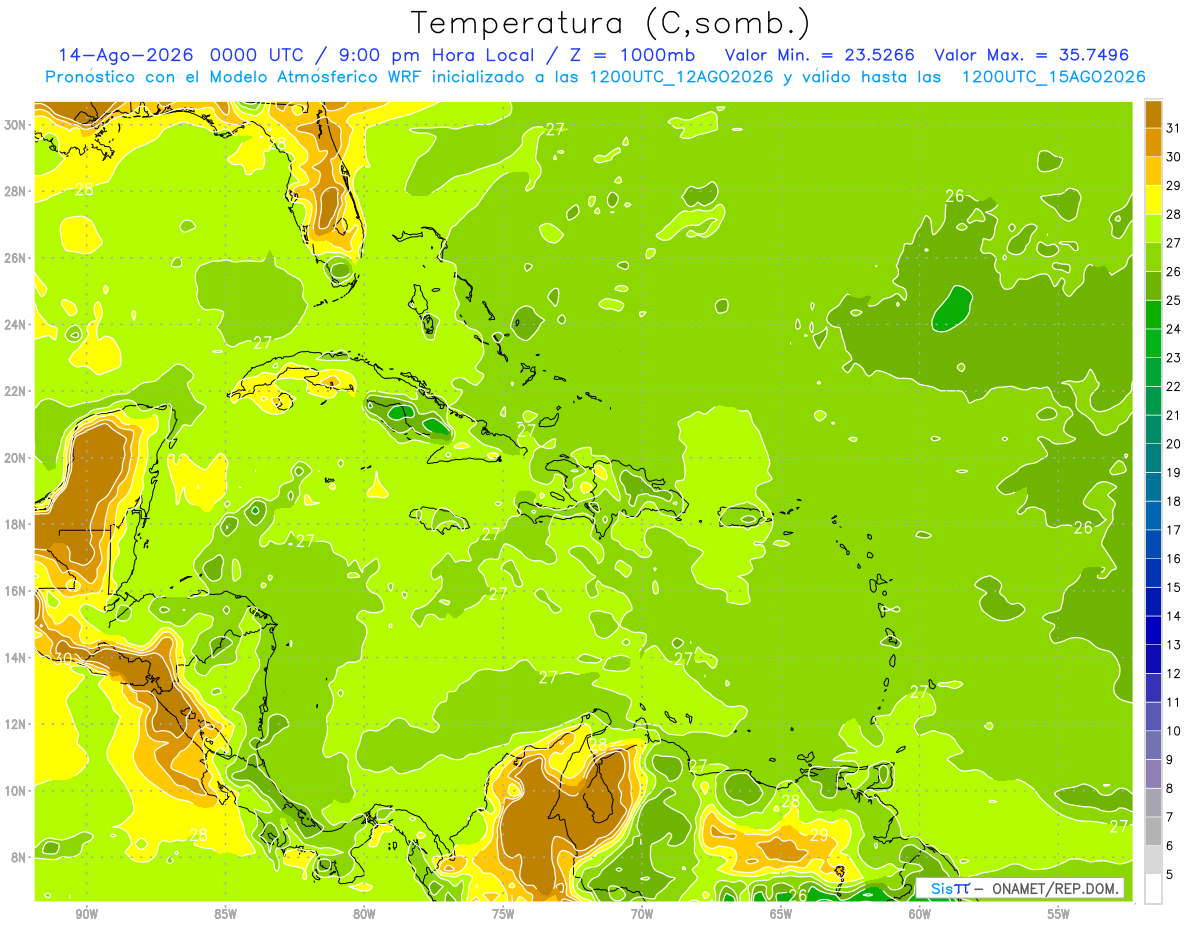Pick the legend swatch between 26 and 27
The height and width of the screenshot is (927, 1200).
[1153, 257]
